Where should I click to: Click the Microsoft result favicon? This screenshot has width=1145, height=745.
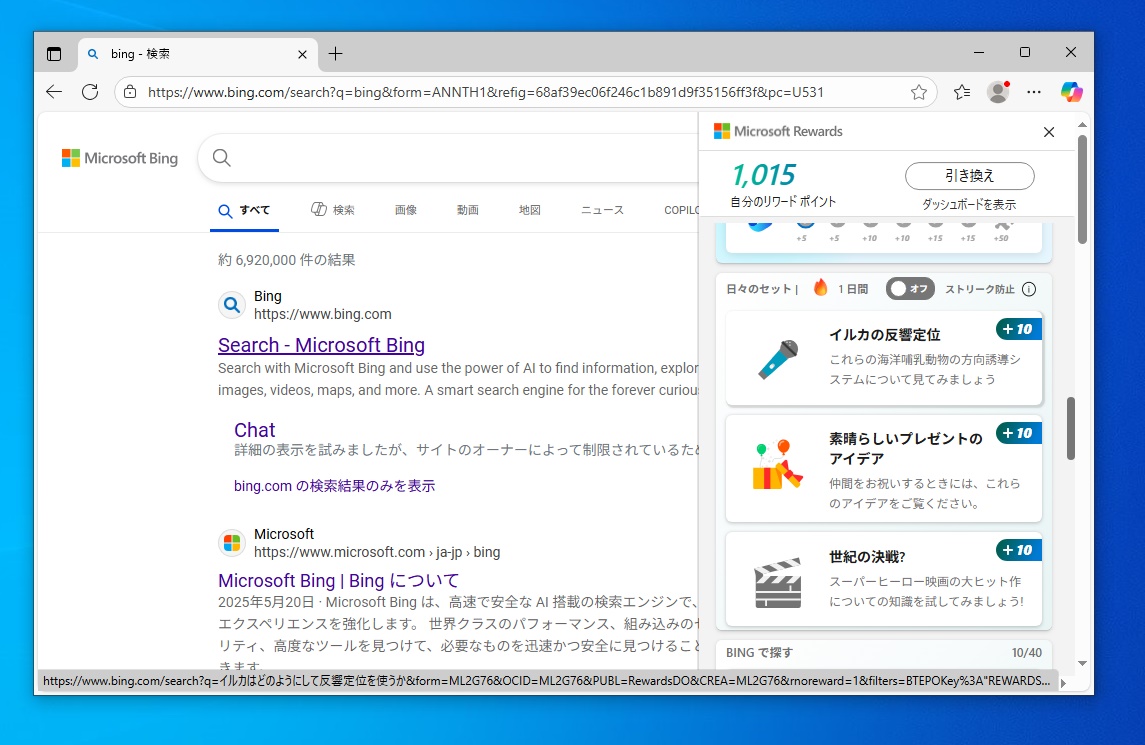[x=231, y=543]
